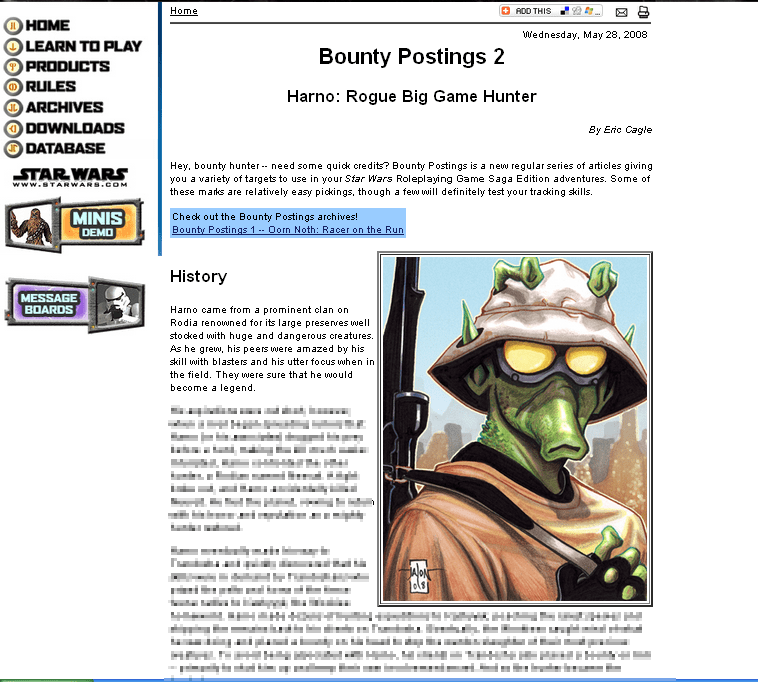
Task: Click the AddThis ellipsis more-services icon
Action: 598,12
